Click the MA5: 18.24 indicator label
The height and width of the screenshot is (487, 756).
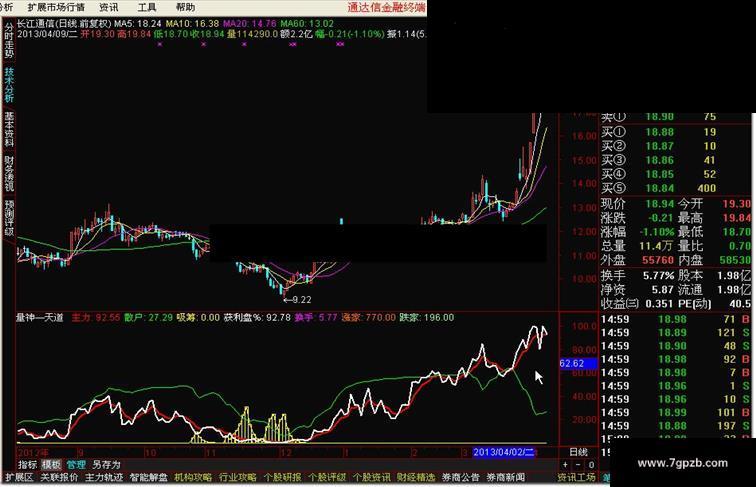tap(138, 23)
